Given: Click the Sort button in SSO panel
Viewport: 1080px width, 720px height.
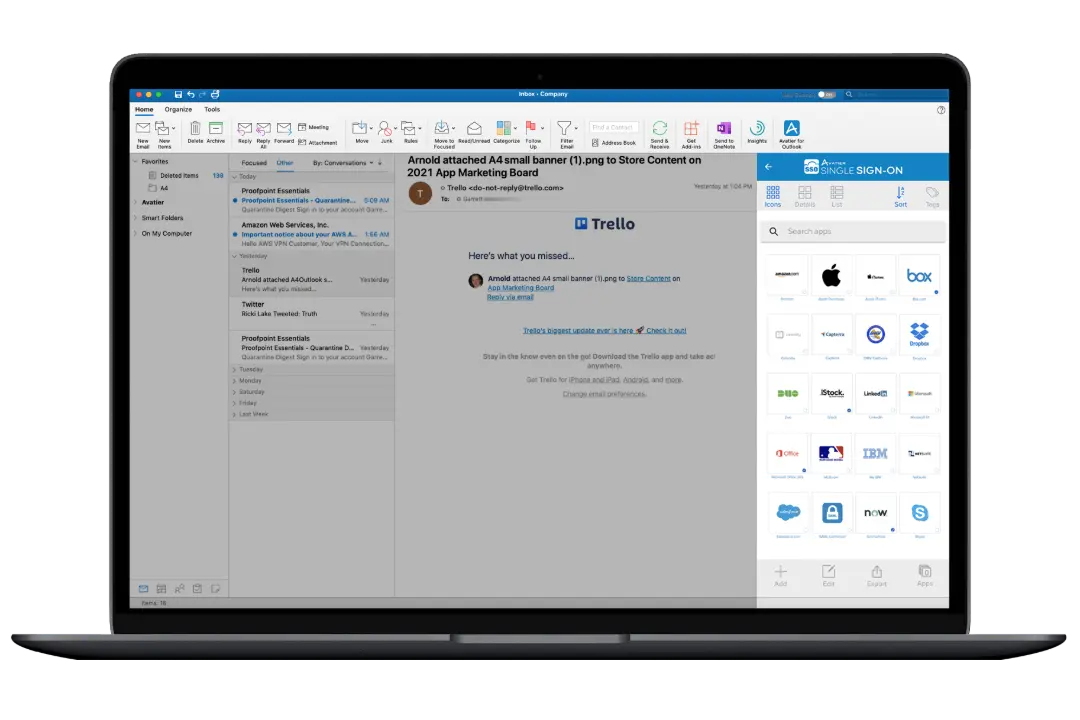Looking at the screenshot, I should click(900, 196).
